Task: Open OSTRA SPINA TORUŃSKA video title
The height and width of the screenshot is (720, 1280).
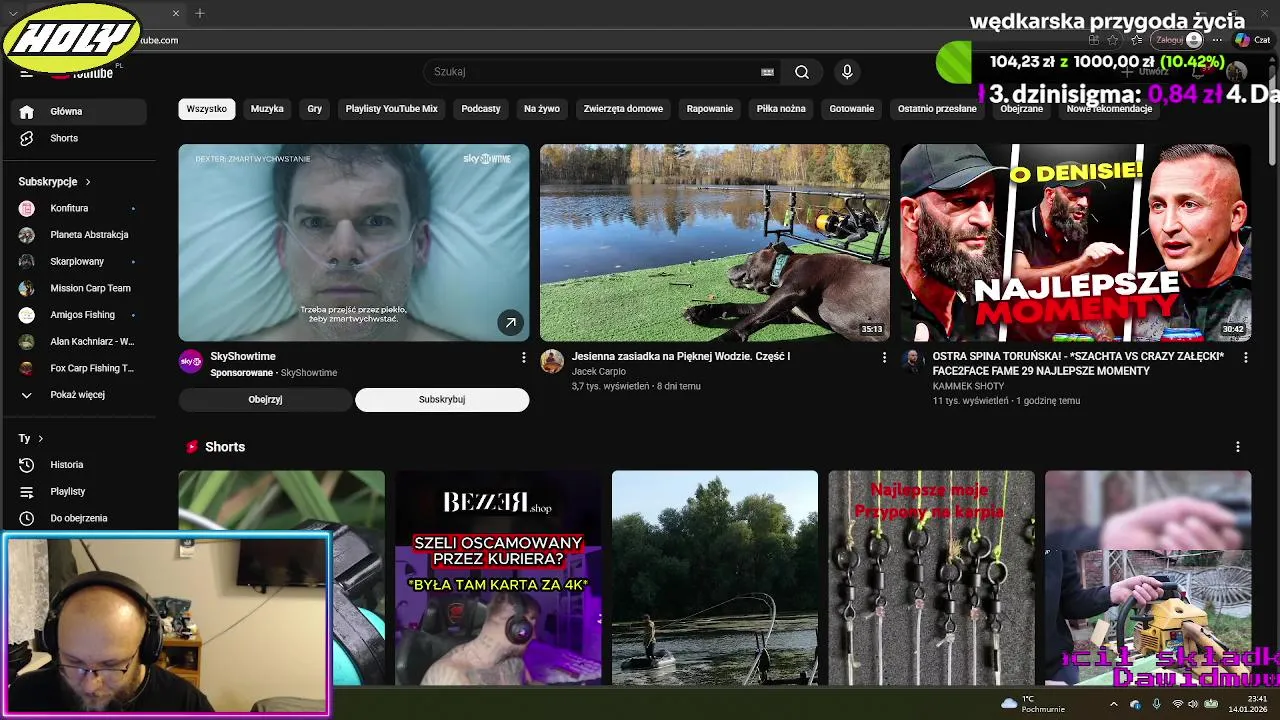Action: [x=1078, y=364]
